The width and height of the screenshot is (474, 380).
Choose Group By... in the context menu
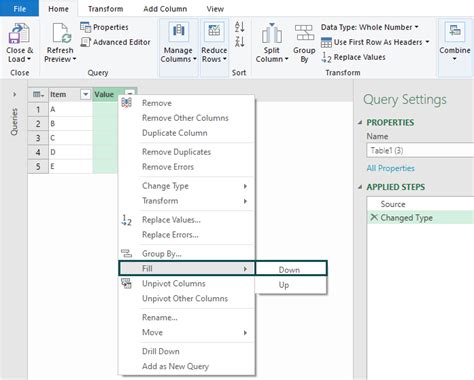162,254
